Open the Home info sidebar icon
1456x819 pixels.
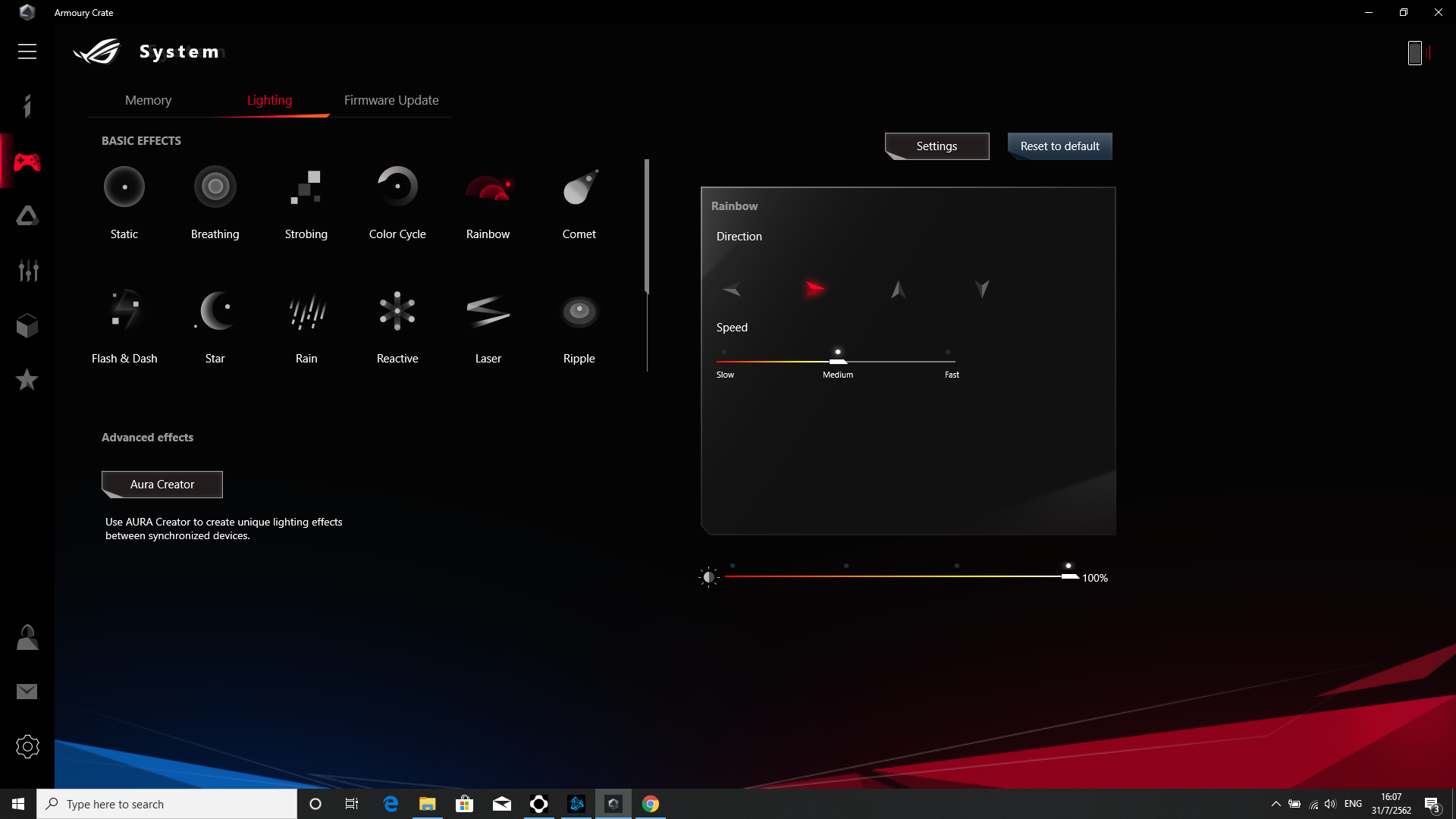click(27, 106)
